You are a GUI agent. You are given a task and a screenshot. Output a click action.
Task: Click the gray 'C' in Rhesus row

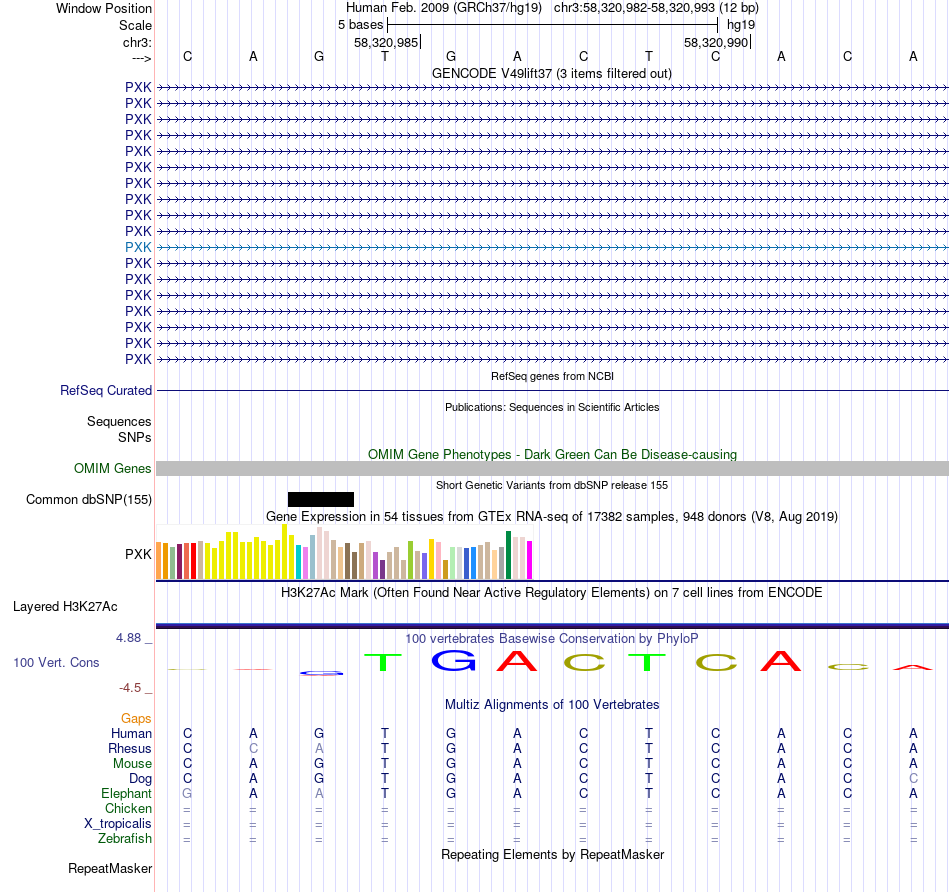pos(253,749)
